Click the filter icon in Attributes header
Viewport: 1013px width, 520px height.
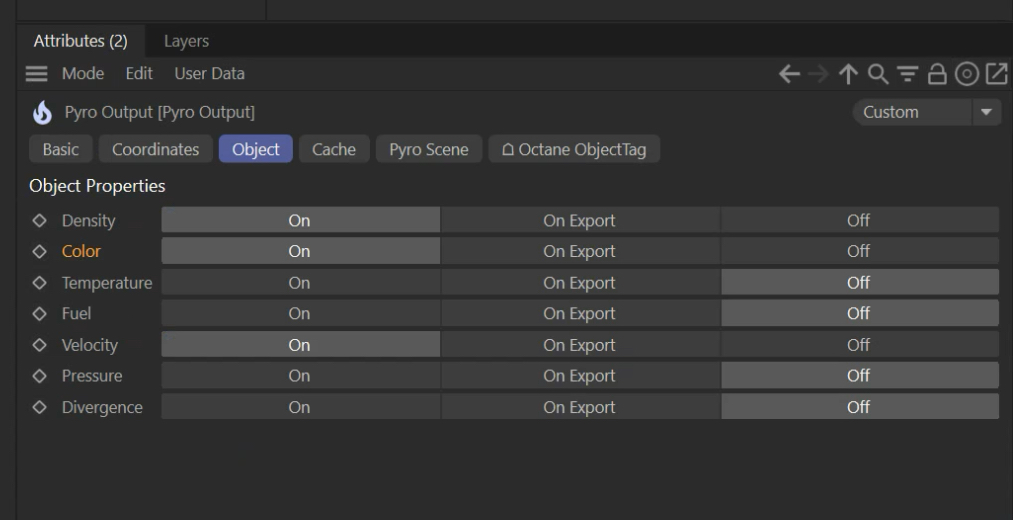(905, 73)
